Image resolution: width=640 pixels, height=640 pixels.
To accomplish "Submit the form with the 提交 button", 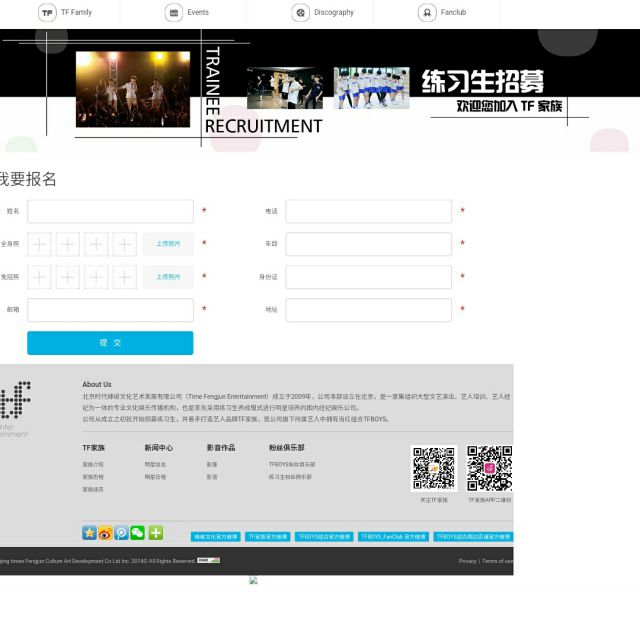I will point(110,343).
